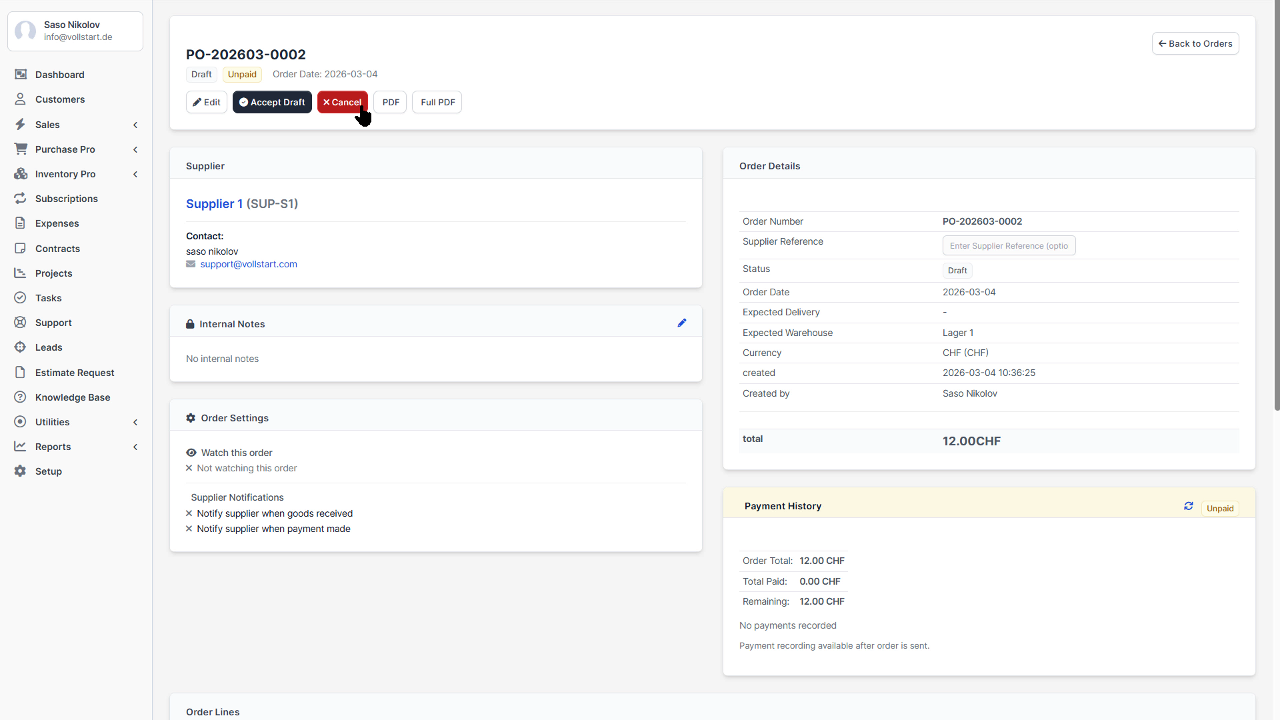This screenshot has height=720, width=1280.
Task: Click the Edit order button
Action: pos(206,102)
